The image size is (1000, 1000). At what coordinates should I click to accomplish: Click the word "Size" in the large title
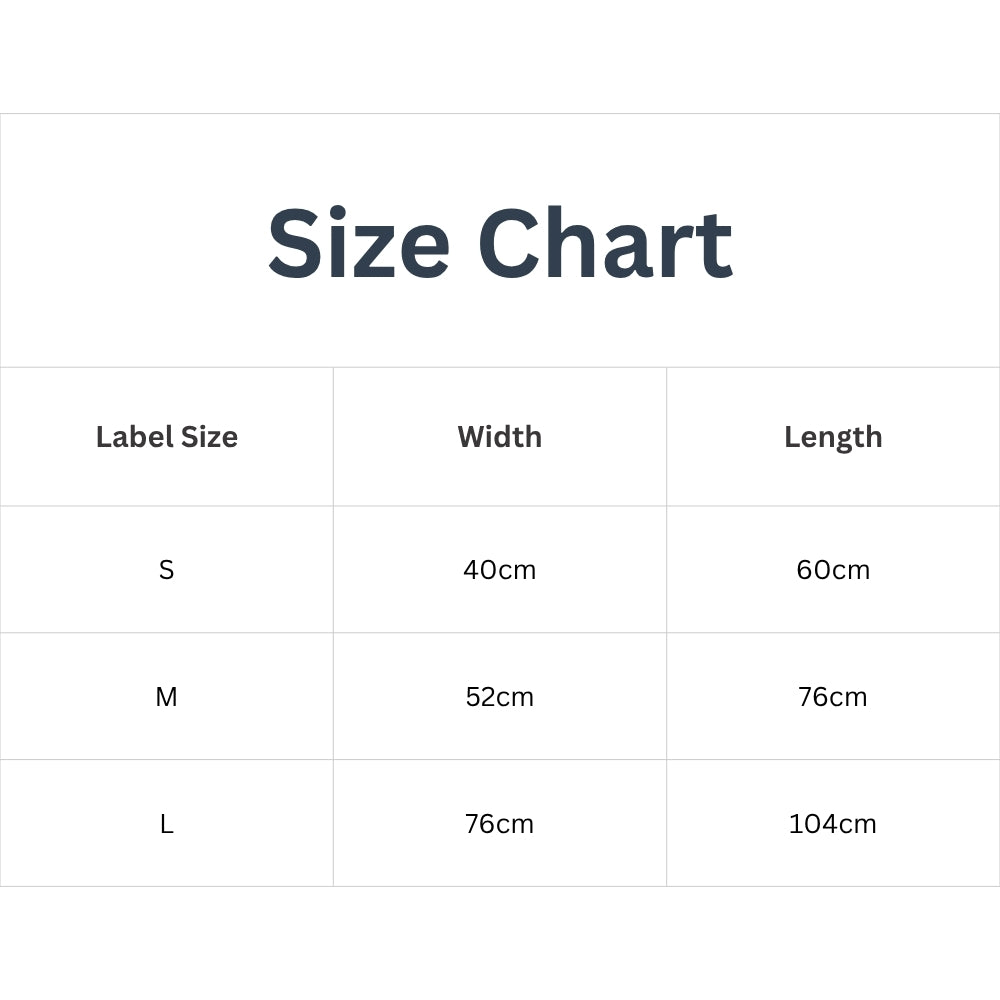[x=358, y=245]
